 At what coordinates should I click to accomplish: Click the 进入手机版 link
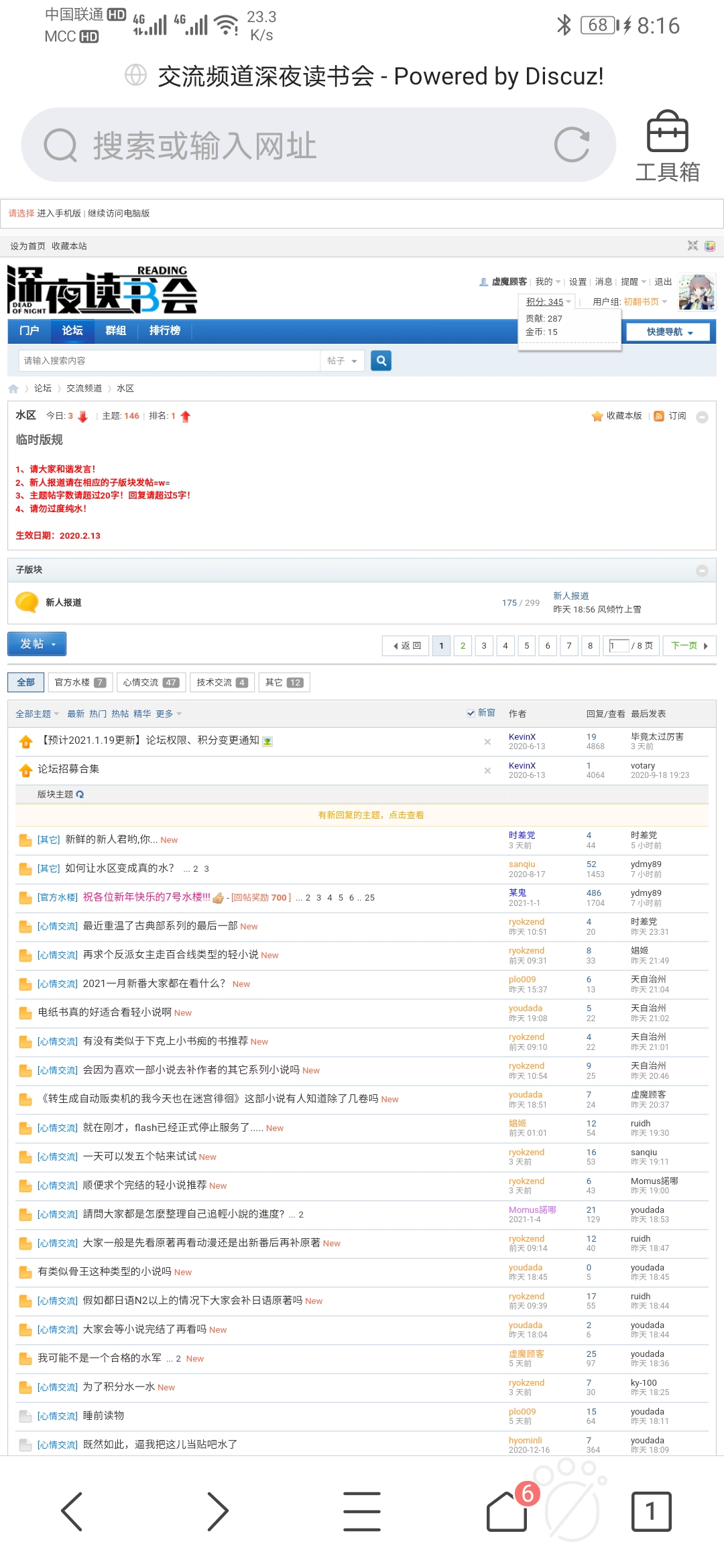pos(59,213)
